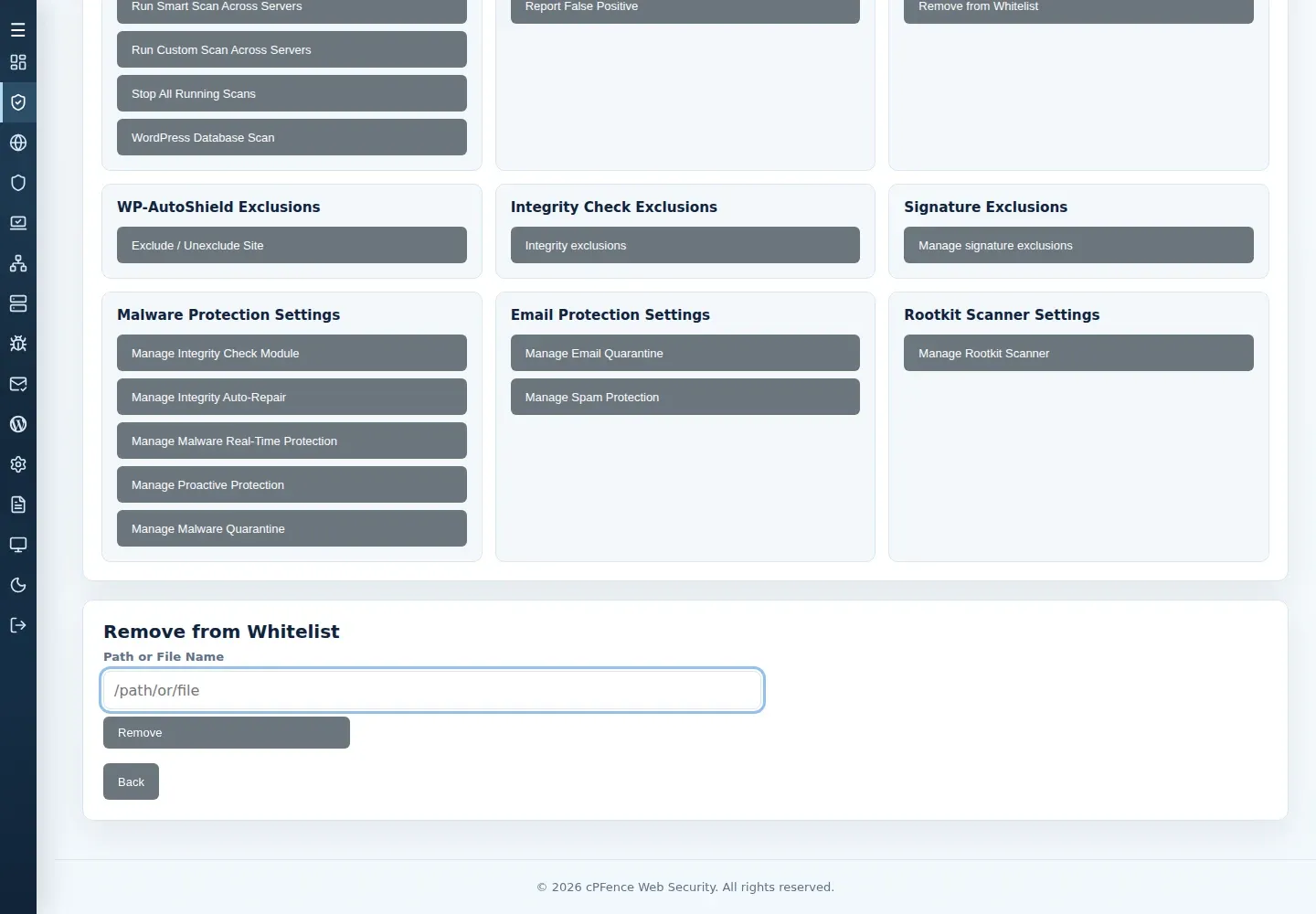Open the hamburger menu icon
The image size is (1316, 914).
click(18, 30)
